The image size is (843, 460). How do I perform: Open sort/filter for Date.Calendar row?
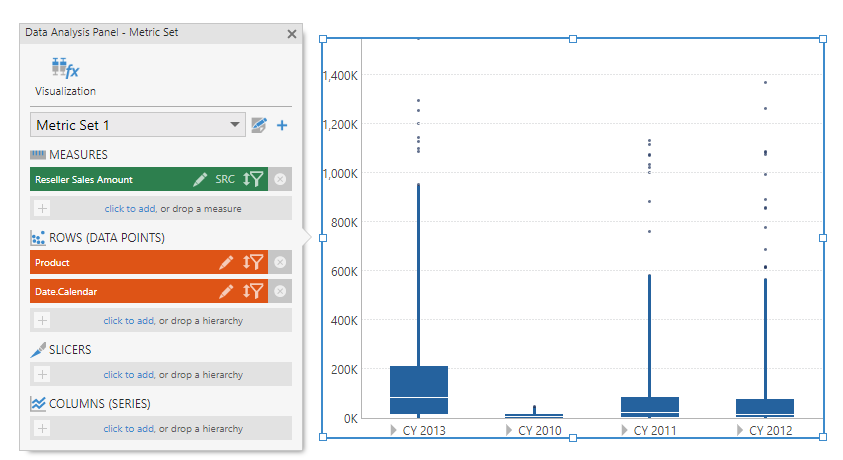click(x=253, y=291)
